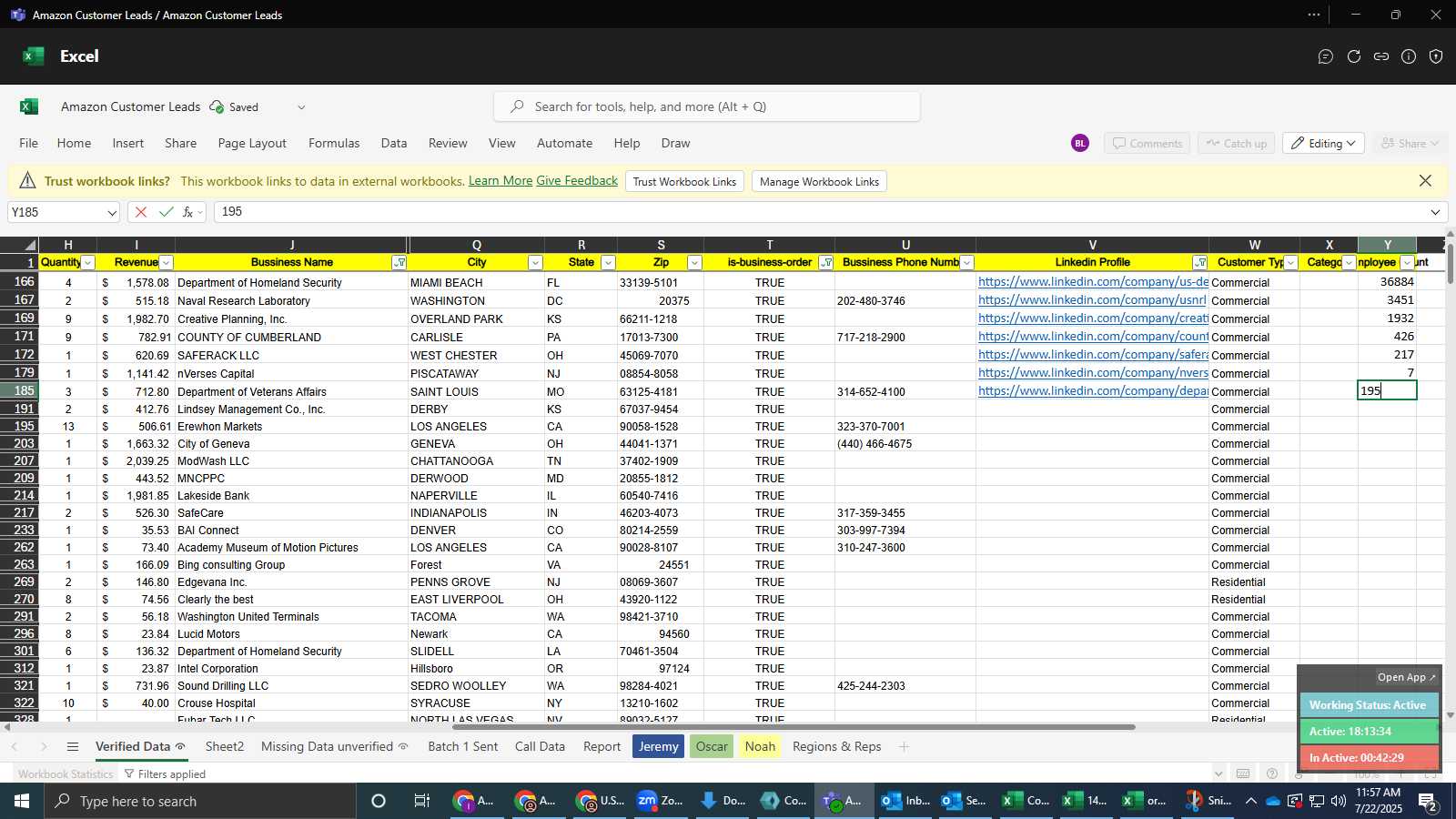Dismiss the Trust workbook links warning bar

click(1426, 181)
